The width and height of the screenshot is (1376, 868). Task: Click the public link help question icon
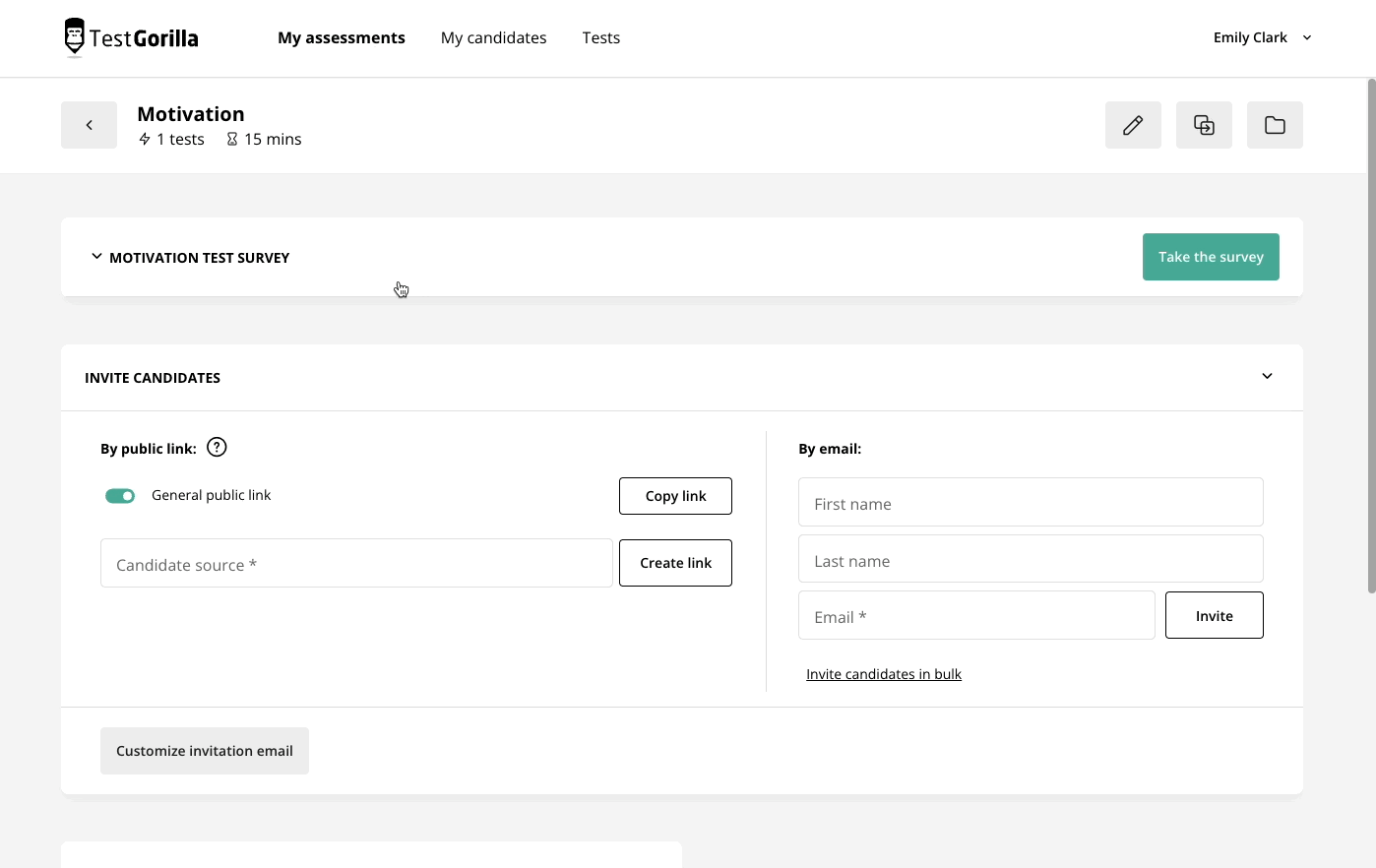217,448
